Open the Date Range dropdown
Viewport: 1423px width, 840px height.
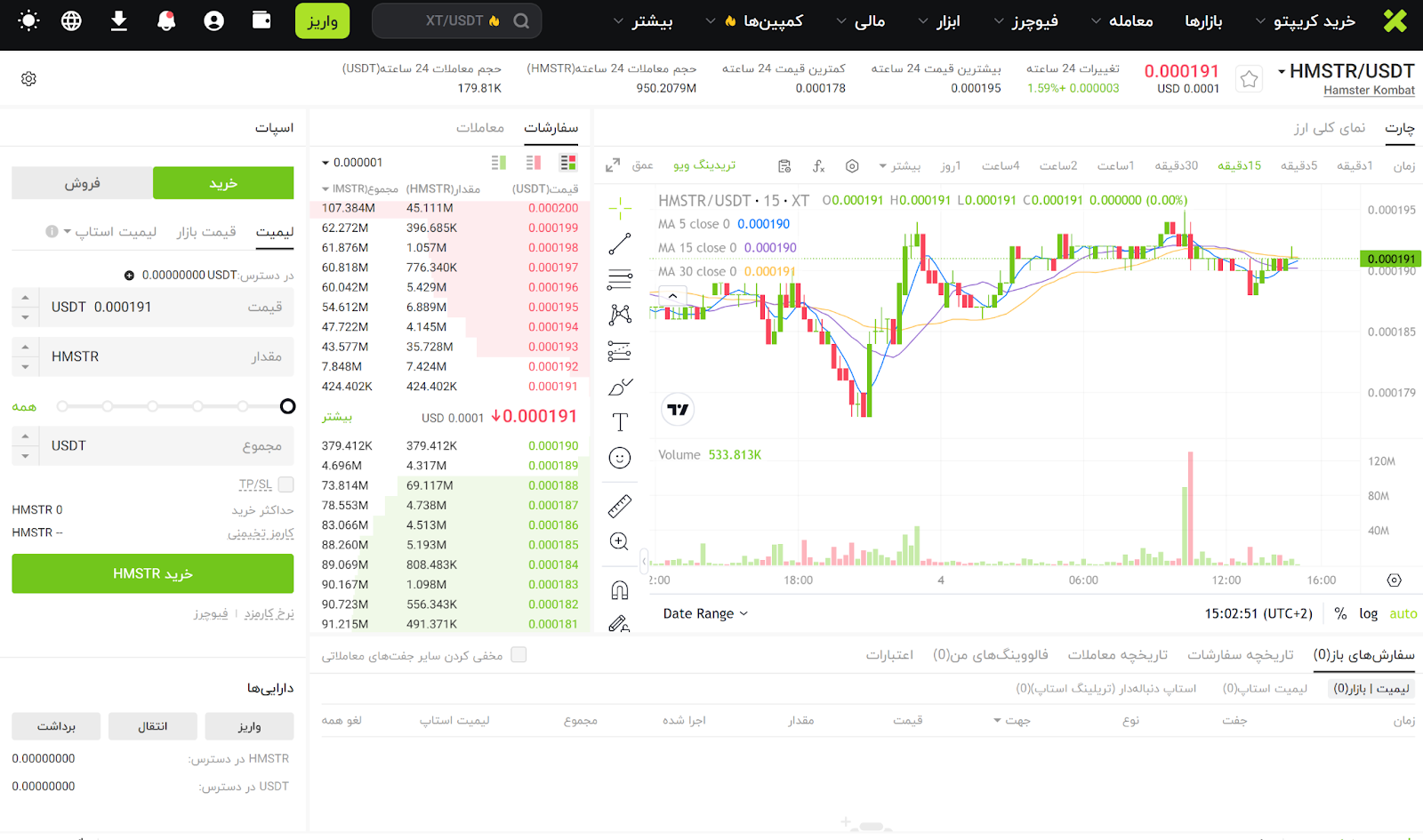(x=705, y=613)
